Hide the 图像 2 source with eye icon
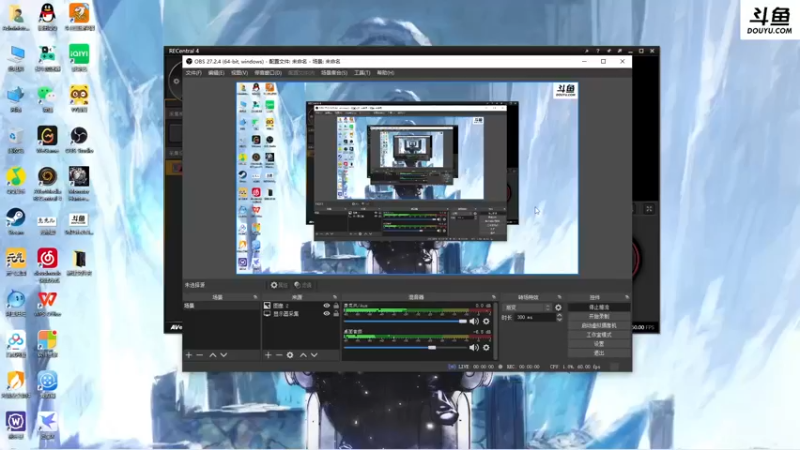800x450 pixels. point(327,306)
